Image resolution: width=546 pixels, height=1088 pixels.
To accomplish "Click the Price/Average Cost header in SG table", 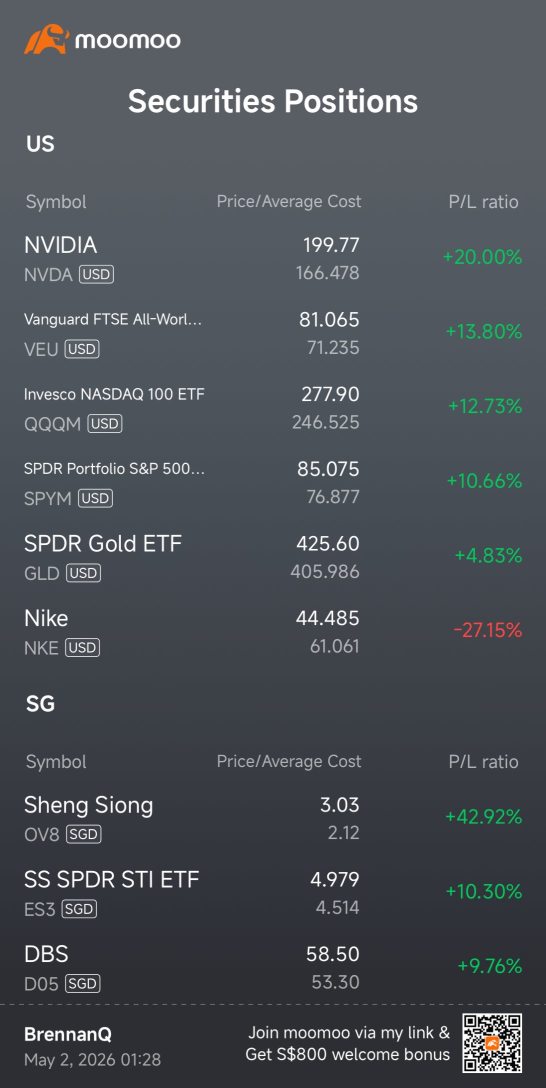I will click(x=289, y=762).
